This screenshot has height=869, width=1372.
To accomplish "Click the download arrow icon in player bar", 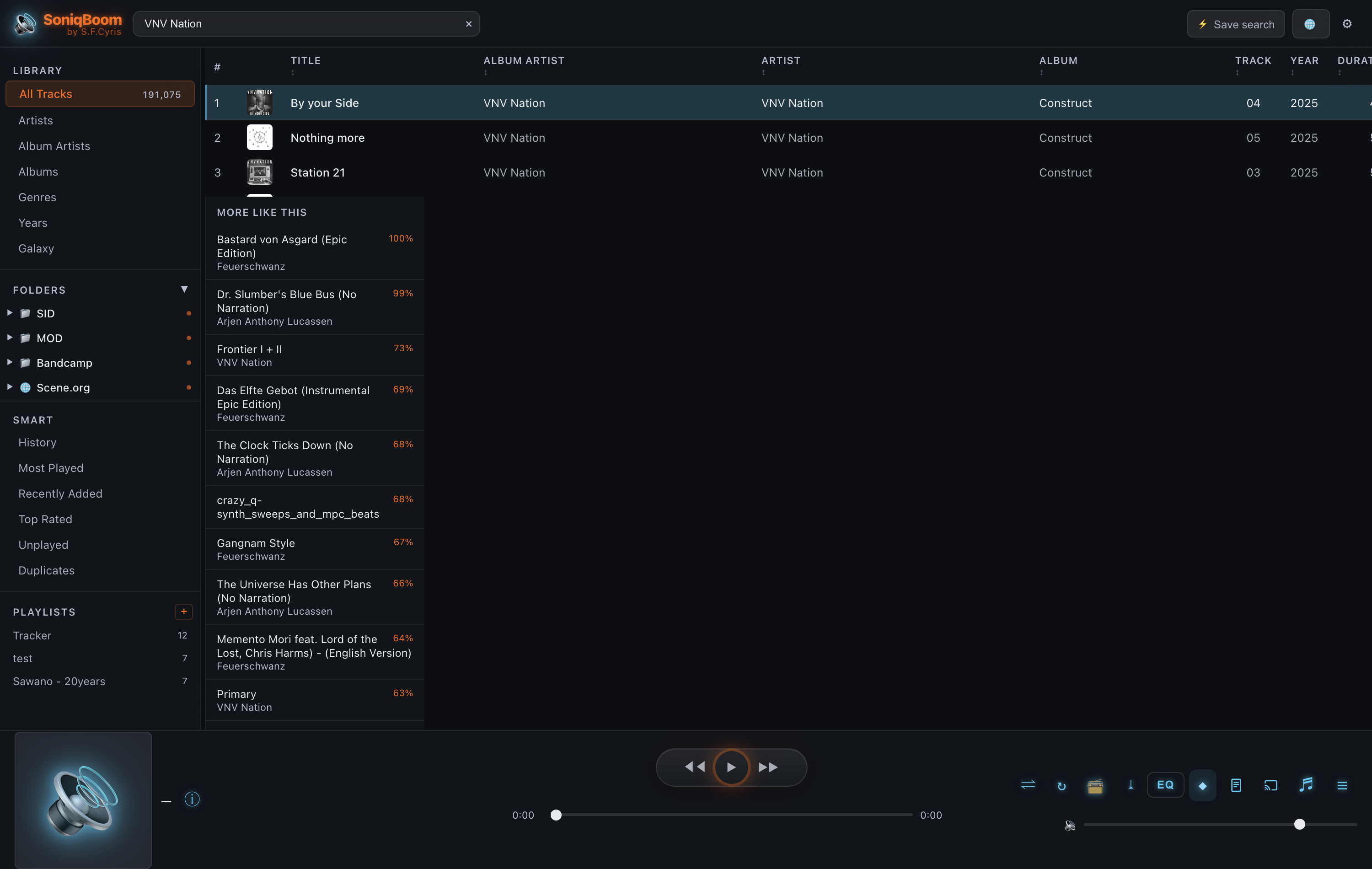I will pos(1131,785).
